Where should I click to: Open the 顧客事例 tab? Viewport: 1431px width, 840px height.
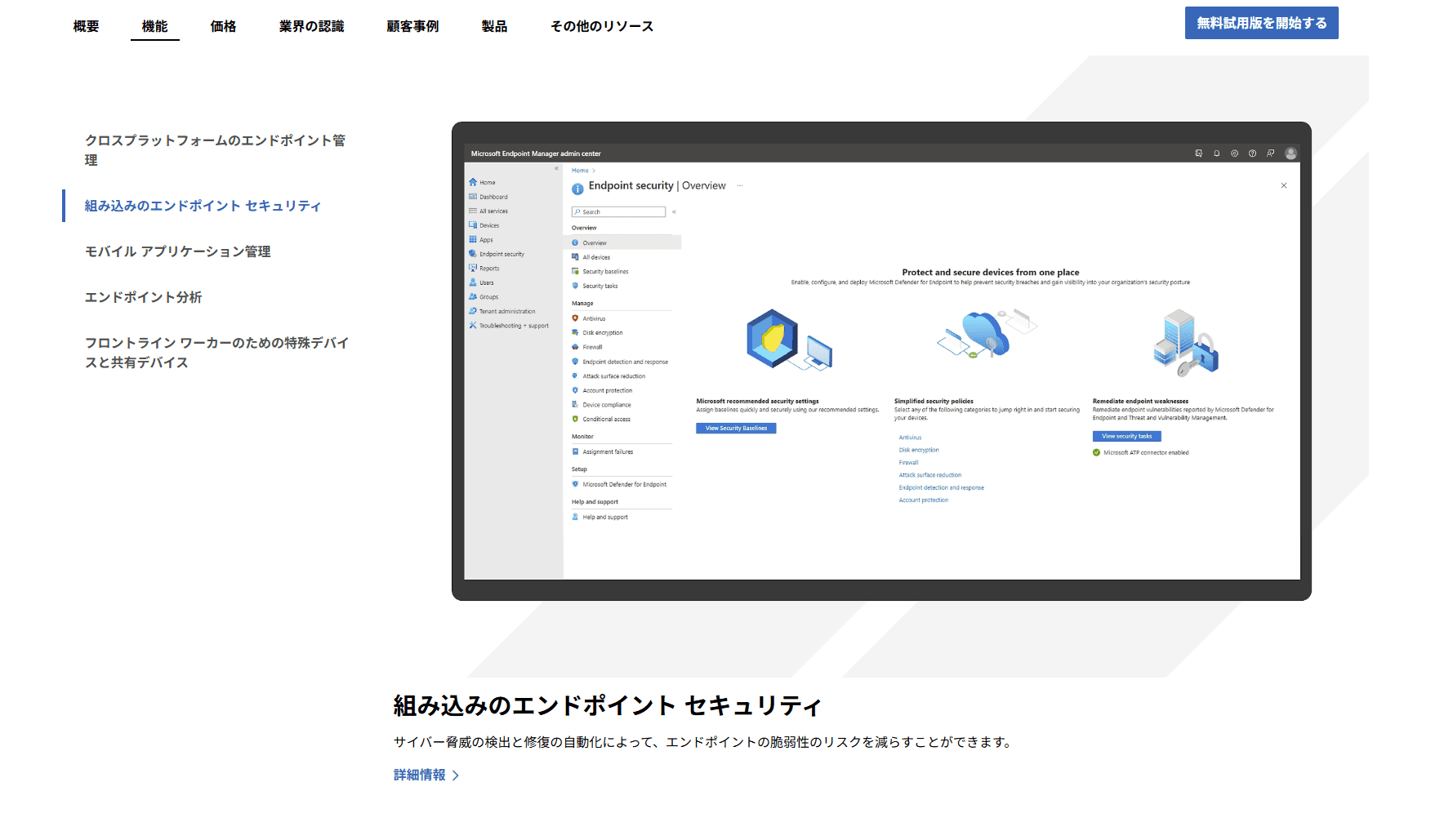point(413,26)
